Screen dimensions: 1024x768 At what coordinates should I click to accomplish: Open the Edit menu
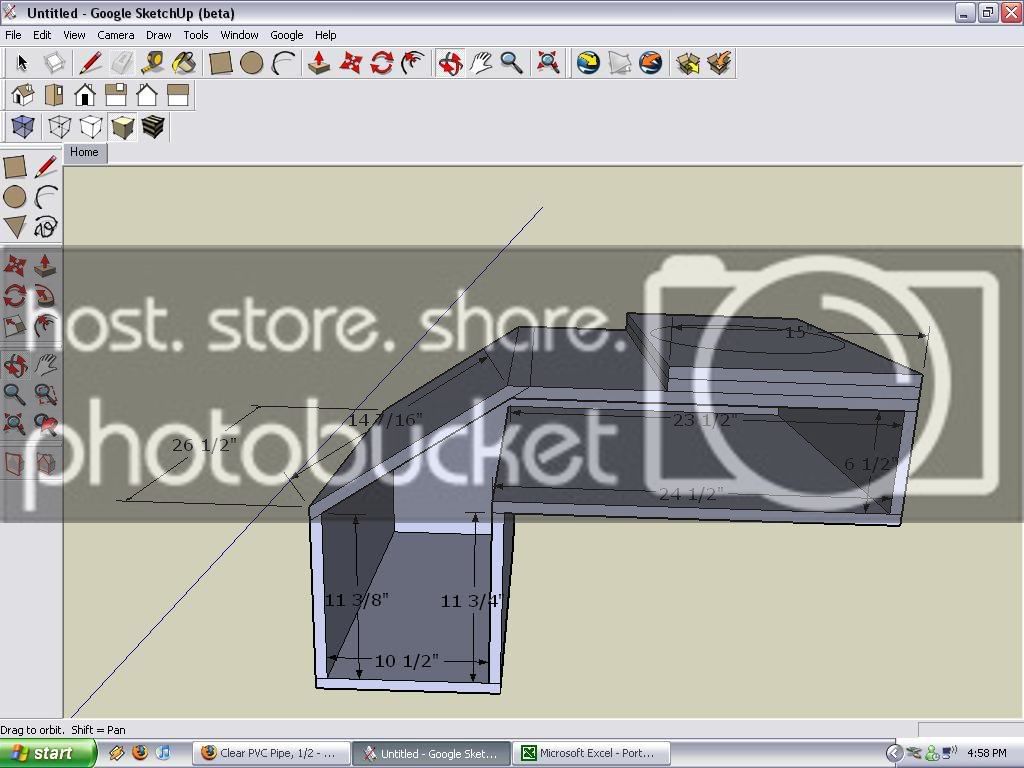(x=42, y=35)
